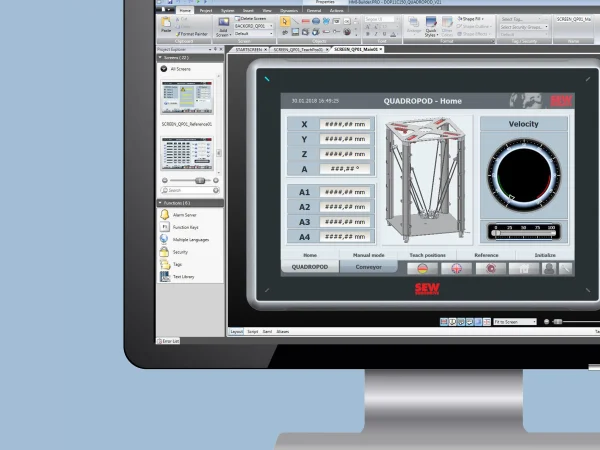
Task: Open the Select Tag dropdown
Action: click(521, 19)
